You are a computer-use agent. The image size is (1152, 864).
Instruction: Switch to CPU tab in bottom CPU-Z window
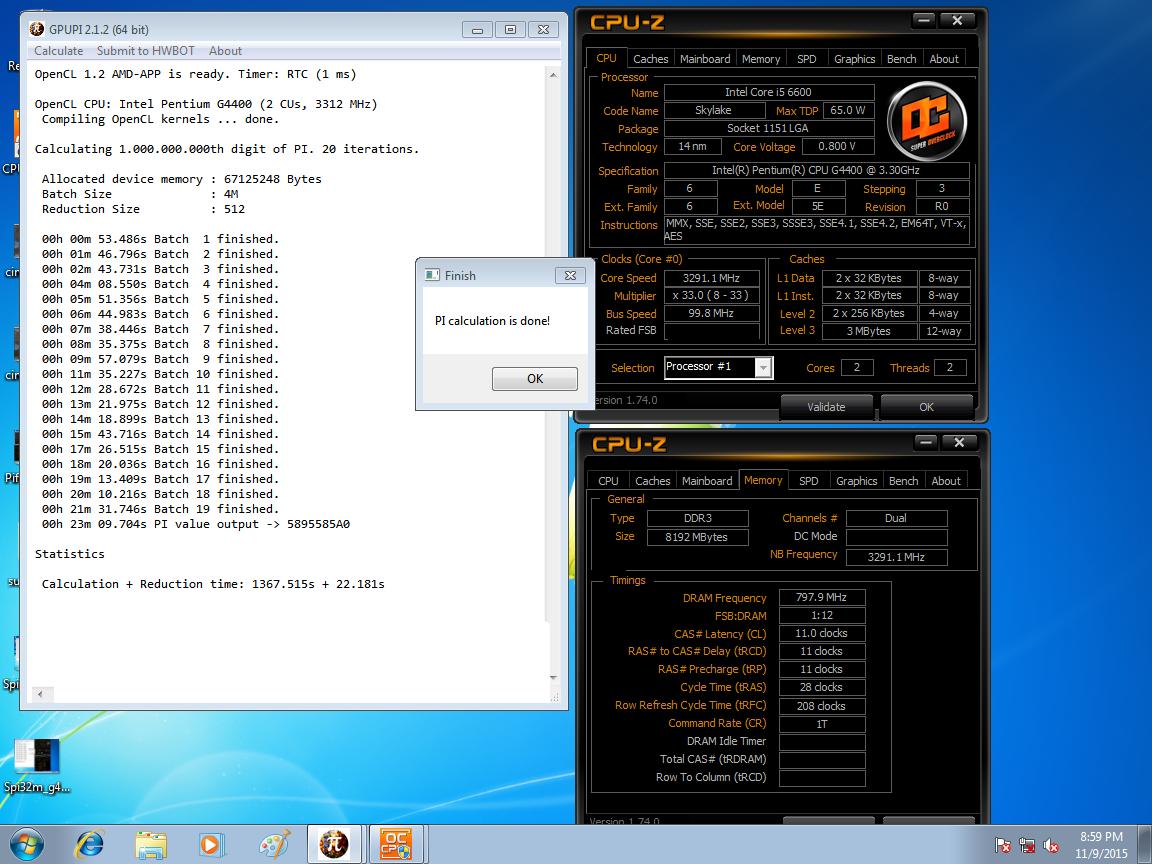[x=608, y=480]
